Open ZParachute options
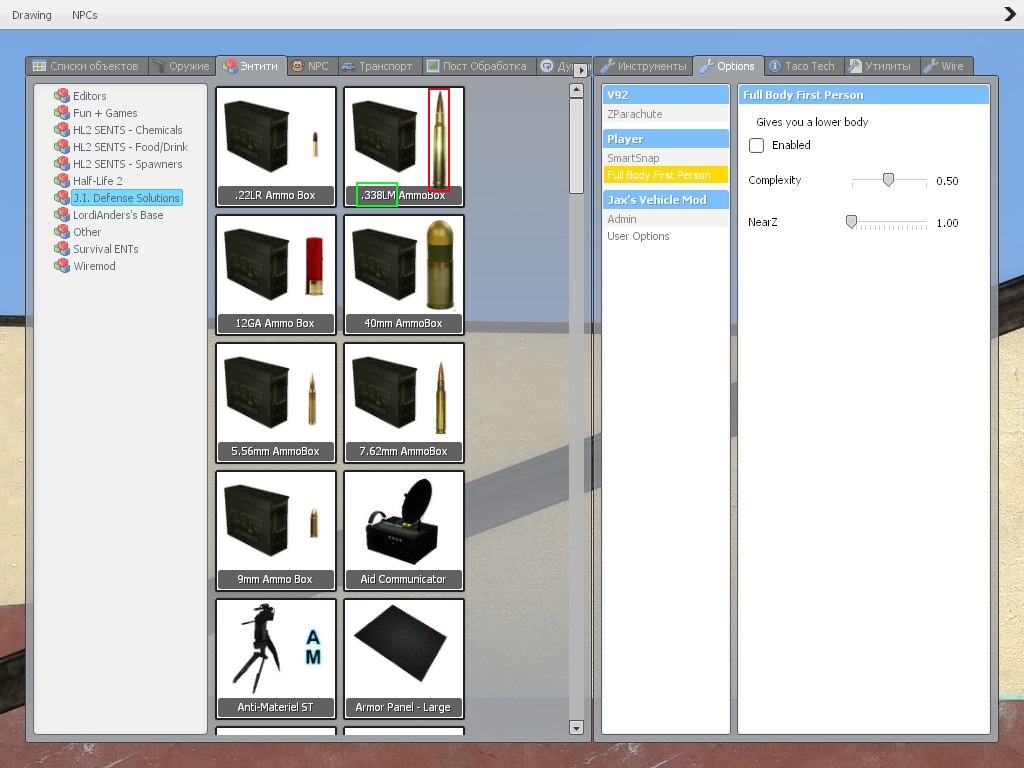This screenshot has height=768, width=1024. [665, 114]
